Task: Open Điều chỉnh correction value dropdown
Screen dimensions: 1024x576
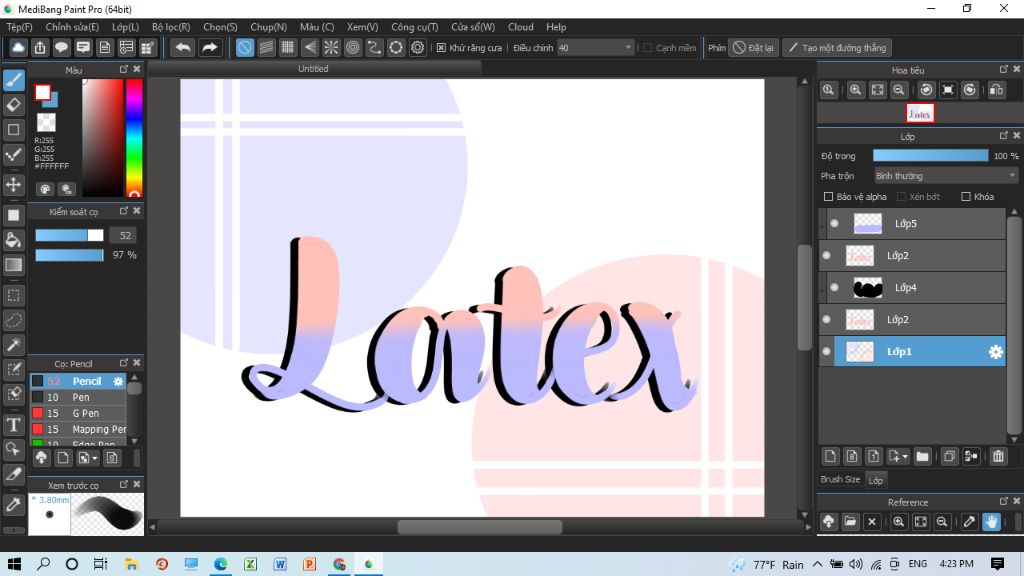Action: (x=595, y=48)
